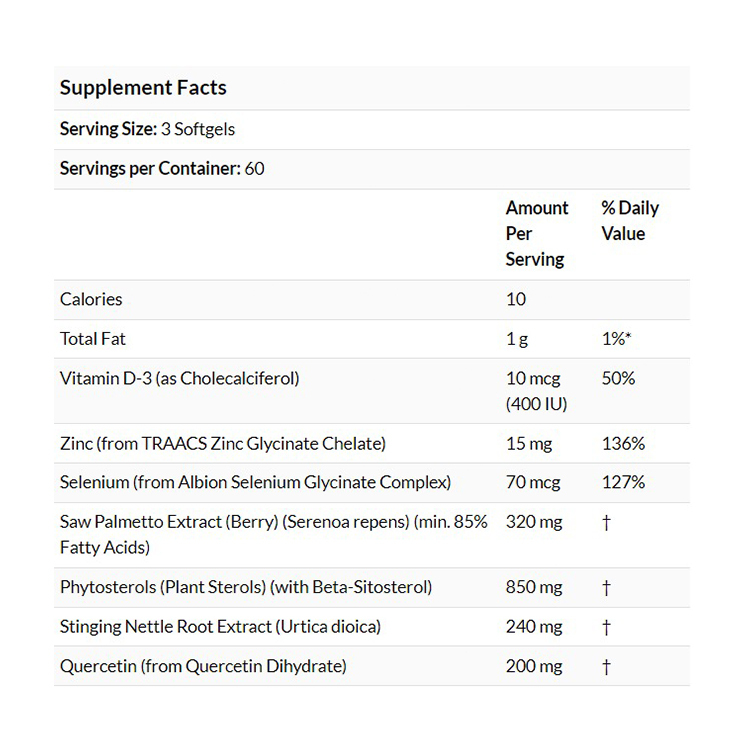Click the 136% daily value for Zinc
The width and height of the screenshot is (750, 750).
(622, 443)
